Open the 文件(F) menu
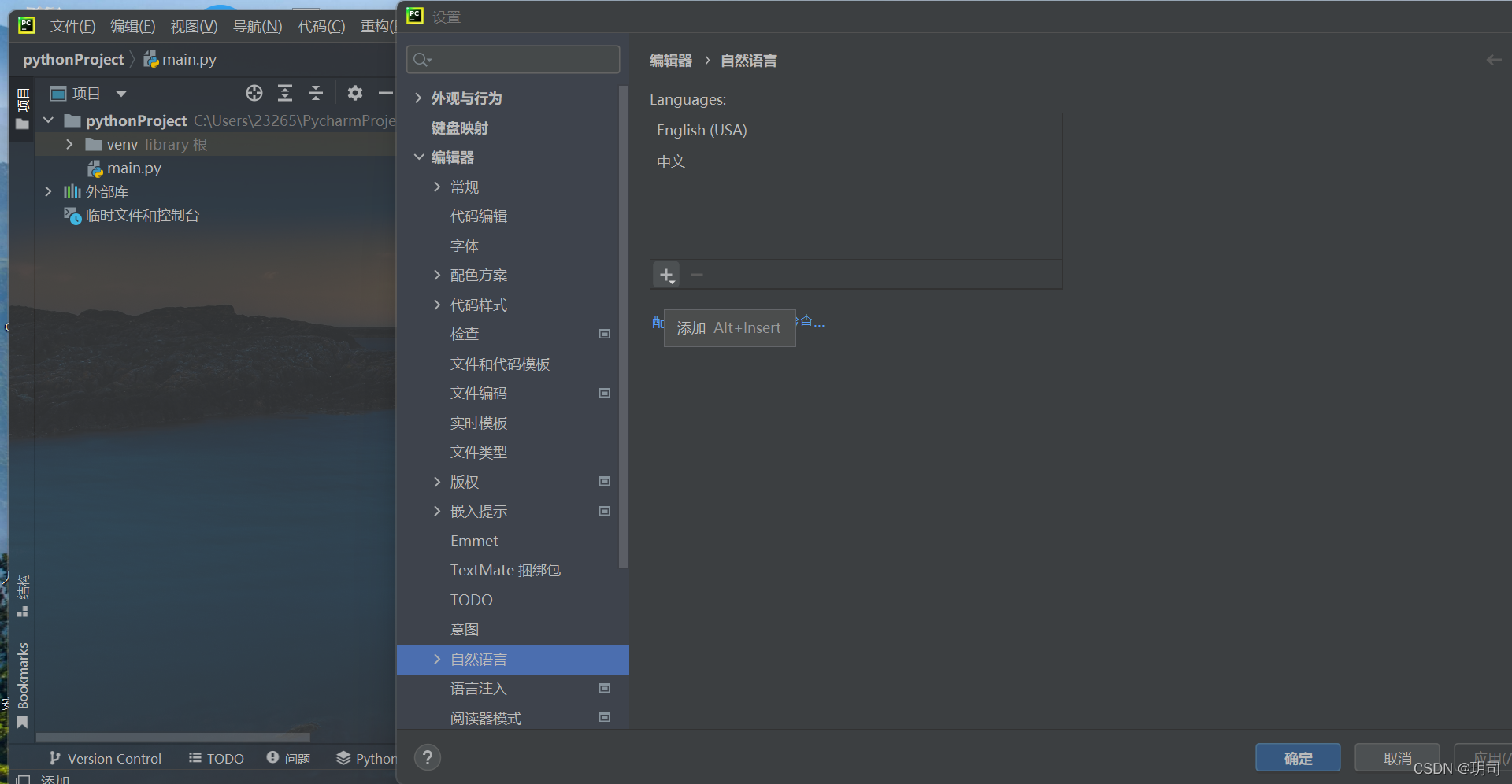Image resolution: width=1512 pixels, height=784 pixels. point(72,26)
